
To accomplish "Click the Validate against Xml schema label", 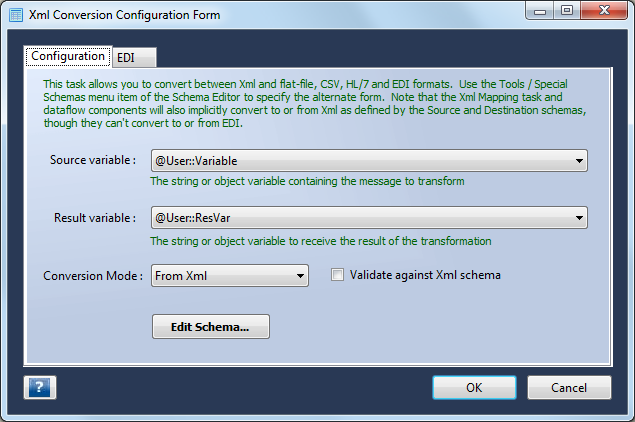I will coord(425,275).
